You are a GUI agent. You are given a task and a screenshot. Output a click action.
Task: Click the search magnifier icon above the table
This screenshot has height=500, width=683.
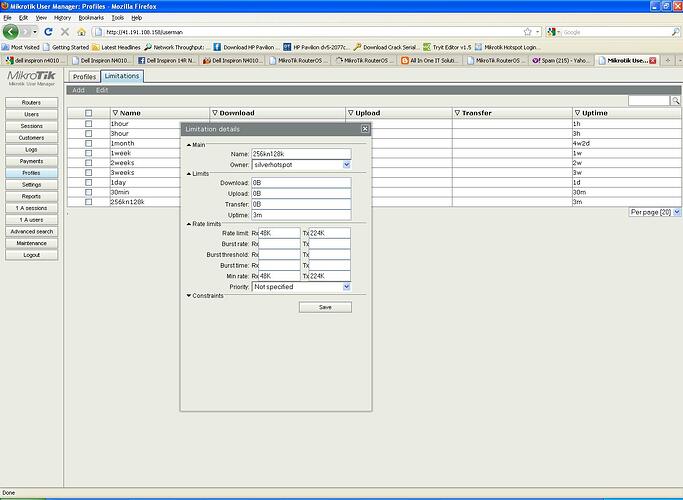pos(676,101)
